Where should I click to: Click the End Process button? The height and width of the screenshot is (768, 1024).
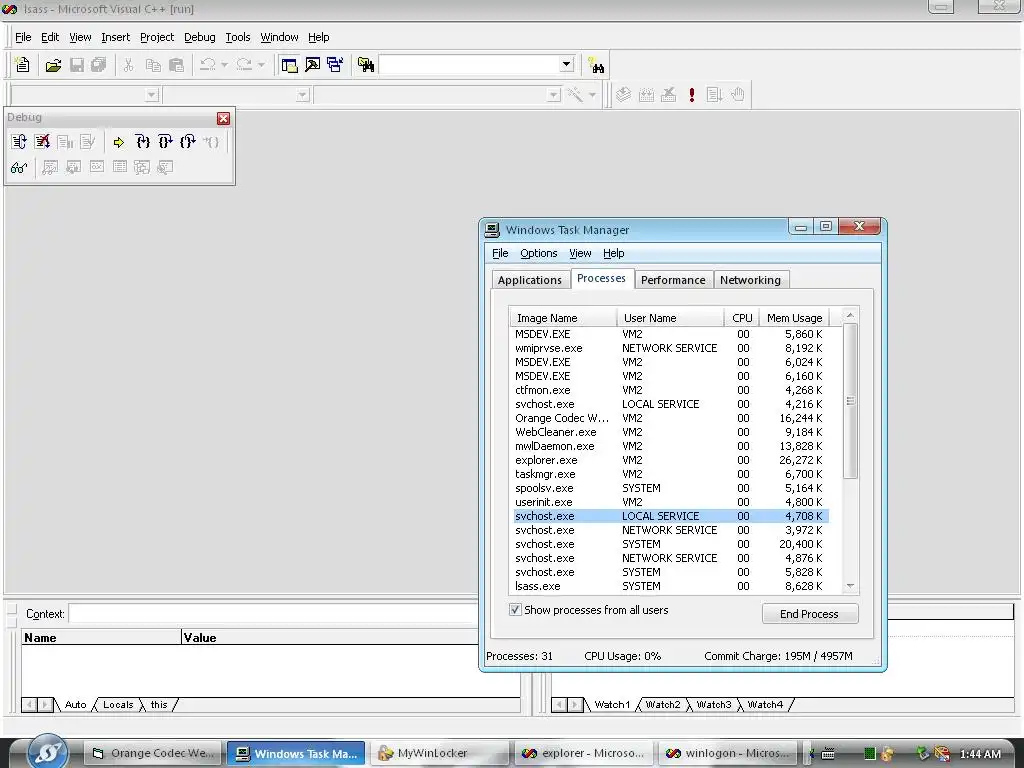point(809,614)
